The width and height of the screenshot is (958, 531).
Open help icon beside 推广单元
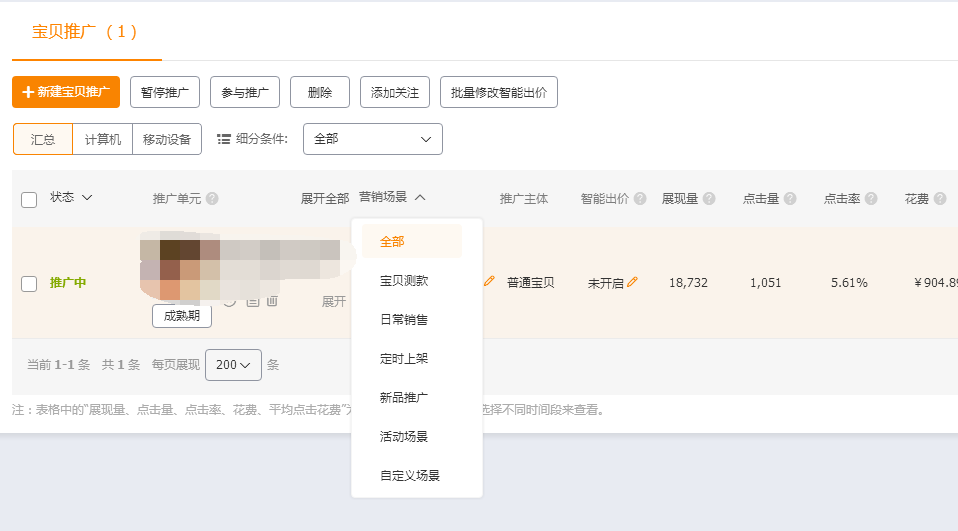tap(212, 199)
